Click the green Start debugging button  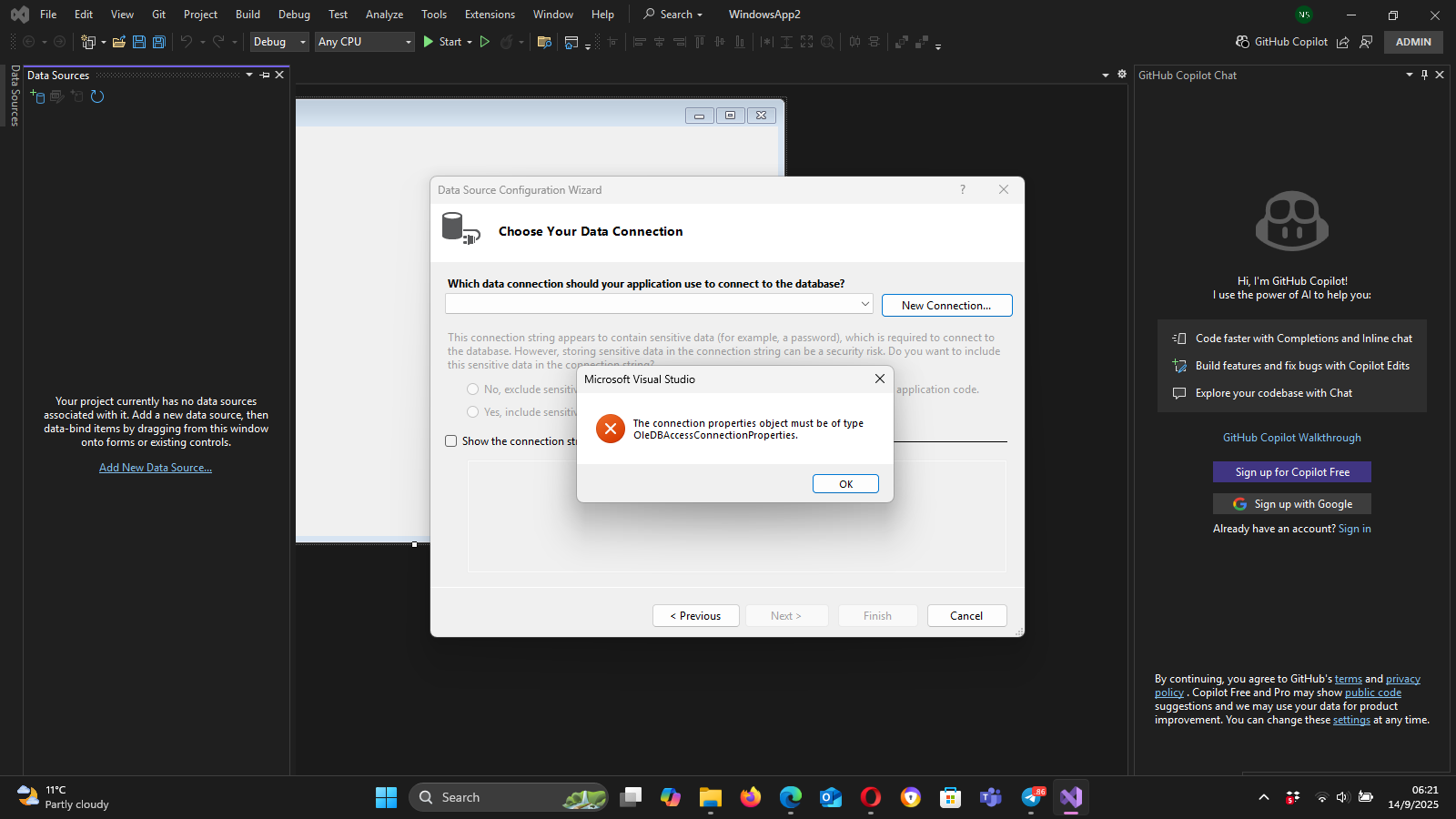click(x=442, y=42)
